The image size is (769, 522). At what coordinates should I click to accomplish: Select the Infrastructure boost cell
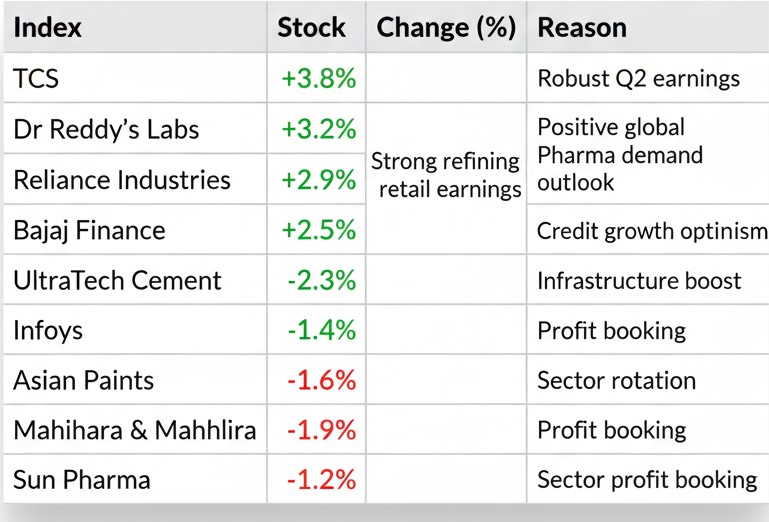tap(639, 280)
